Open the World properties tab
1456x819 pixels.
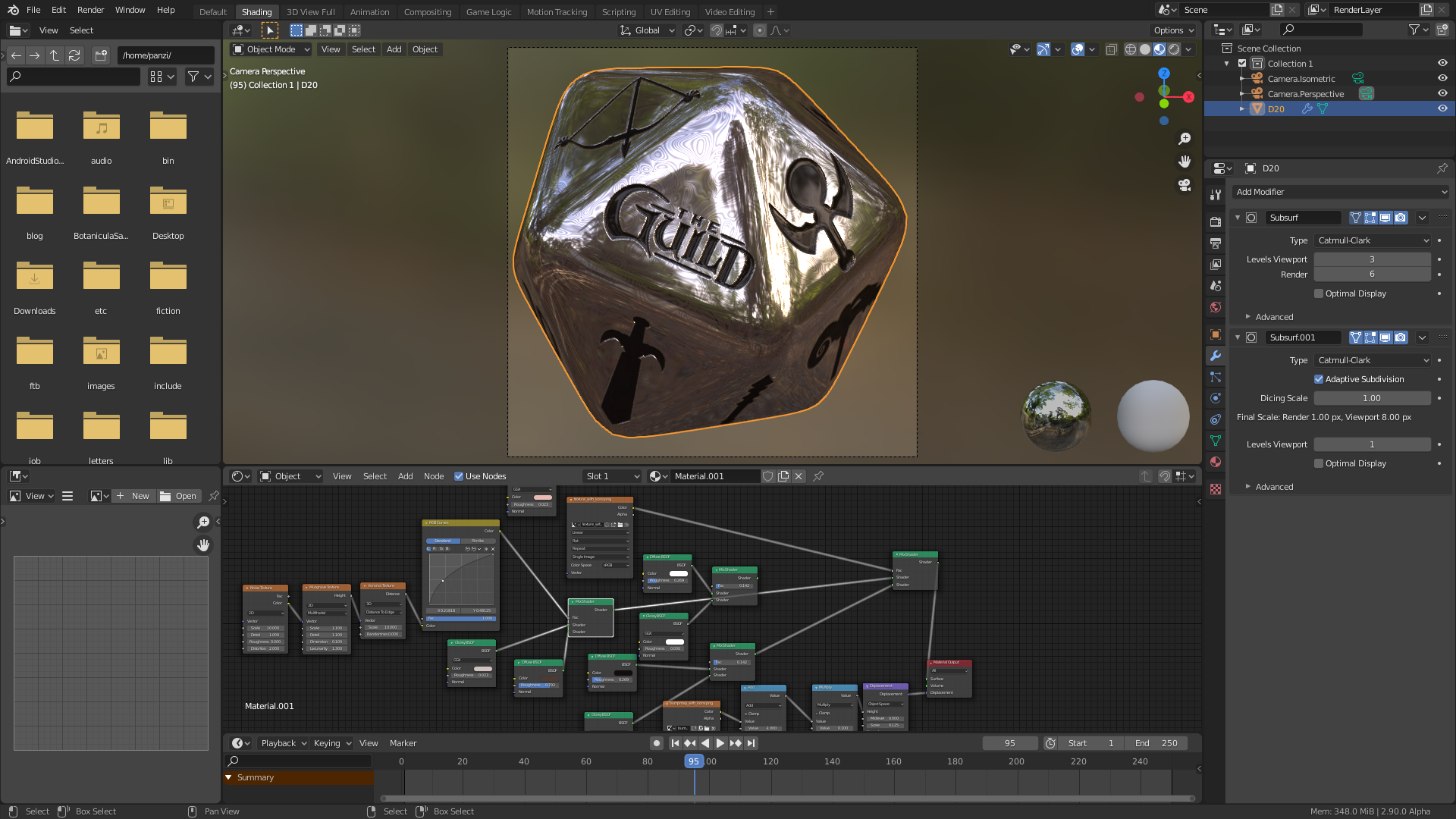click(1216, 307)
